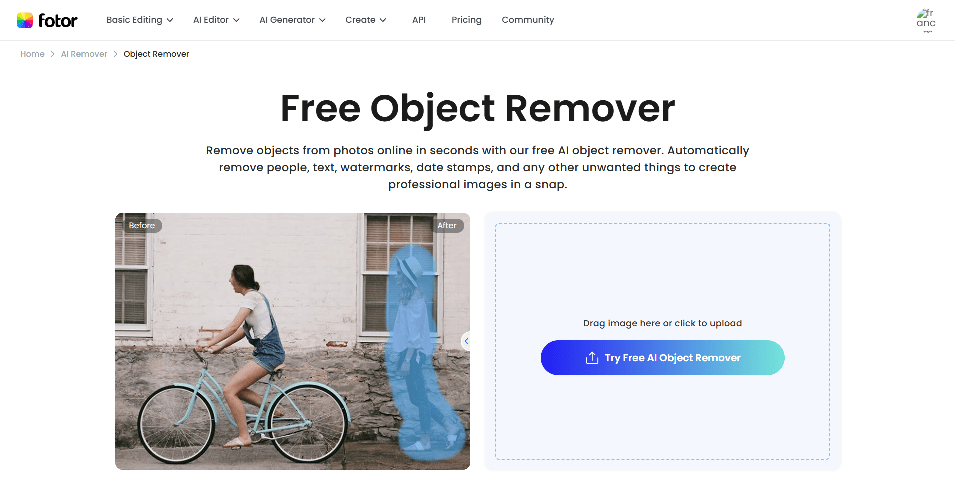Click the After label on demo image
The image size is (955, 488).
(x=447, y=225)
